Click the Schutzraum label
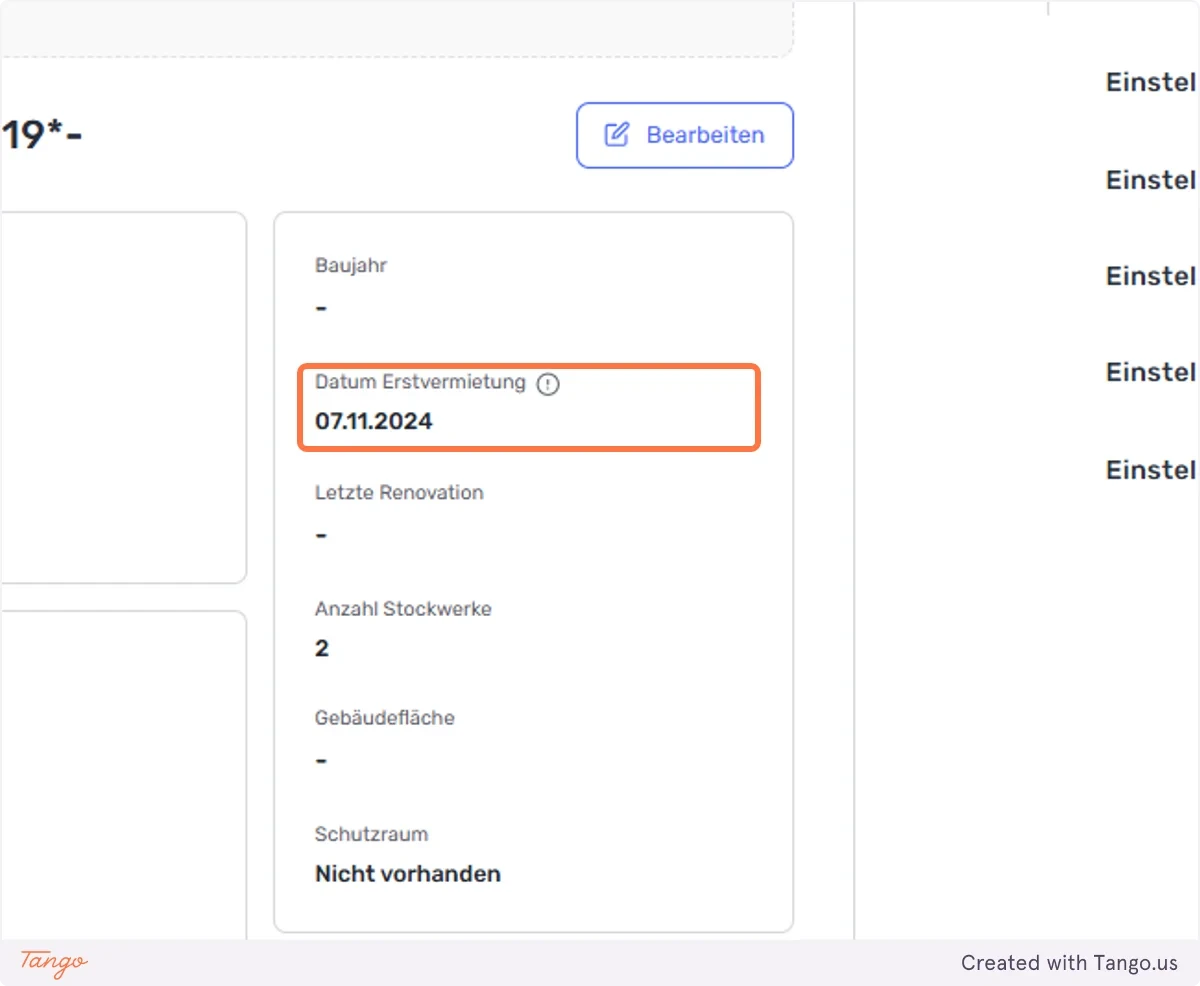This screenshot has width=1200, height=986. (372, 834)
